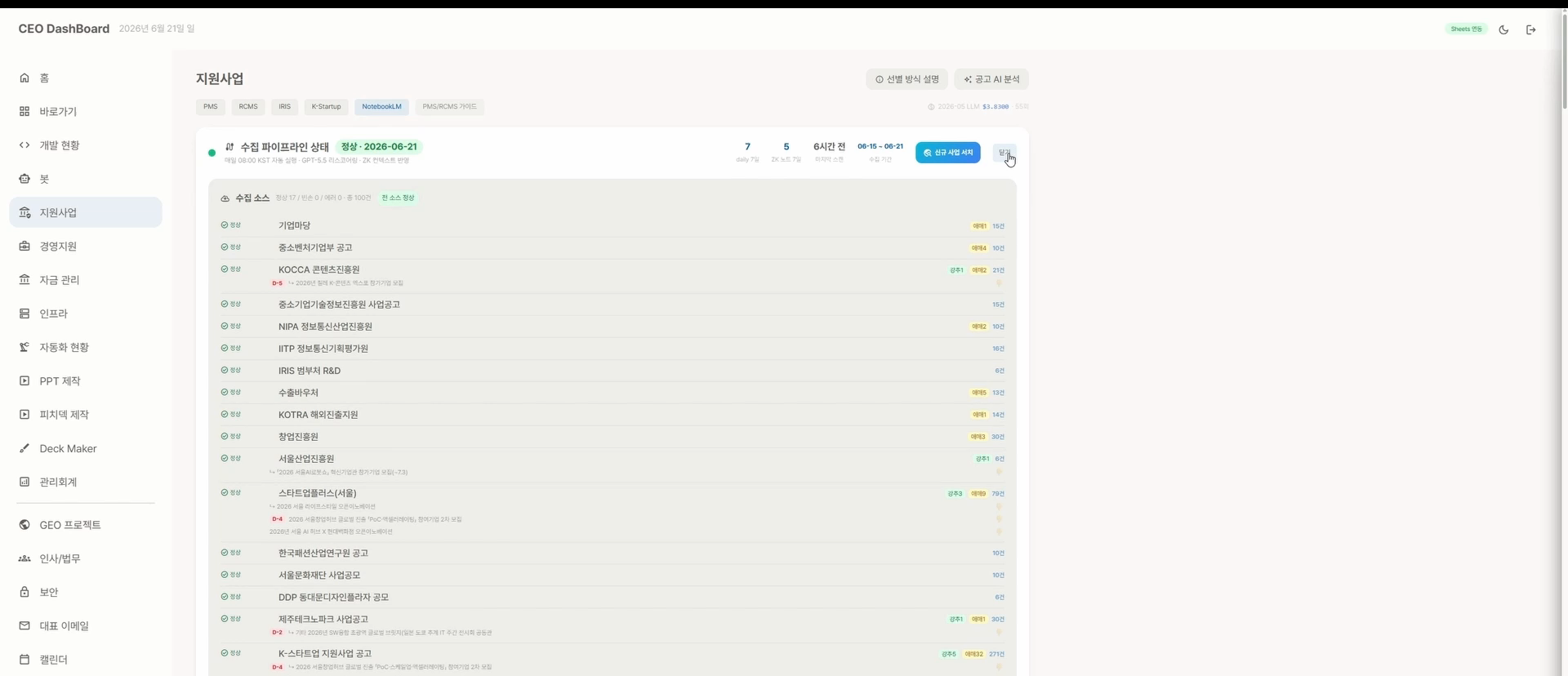Select 중소기업기술정보진흥원 사업공고 row
1568x676 pixels.
click(x=612, y=305)
